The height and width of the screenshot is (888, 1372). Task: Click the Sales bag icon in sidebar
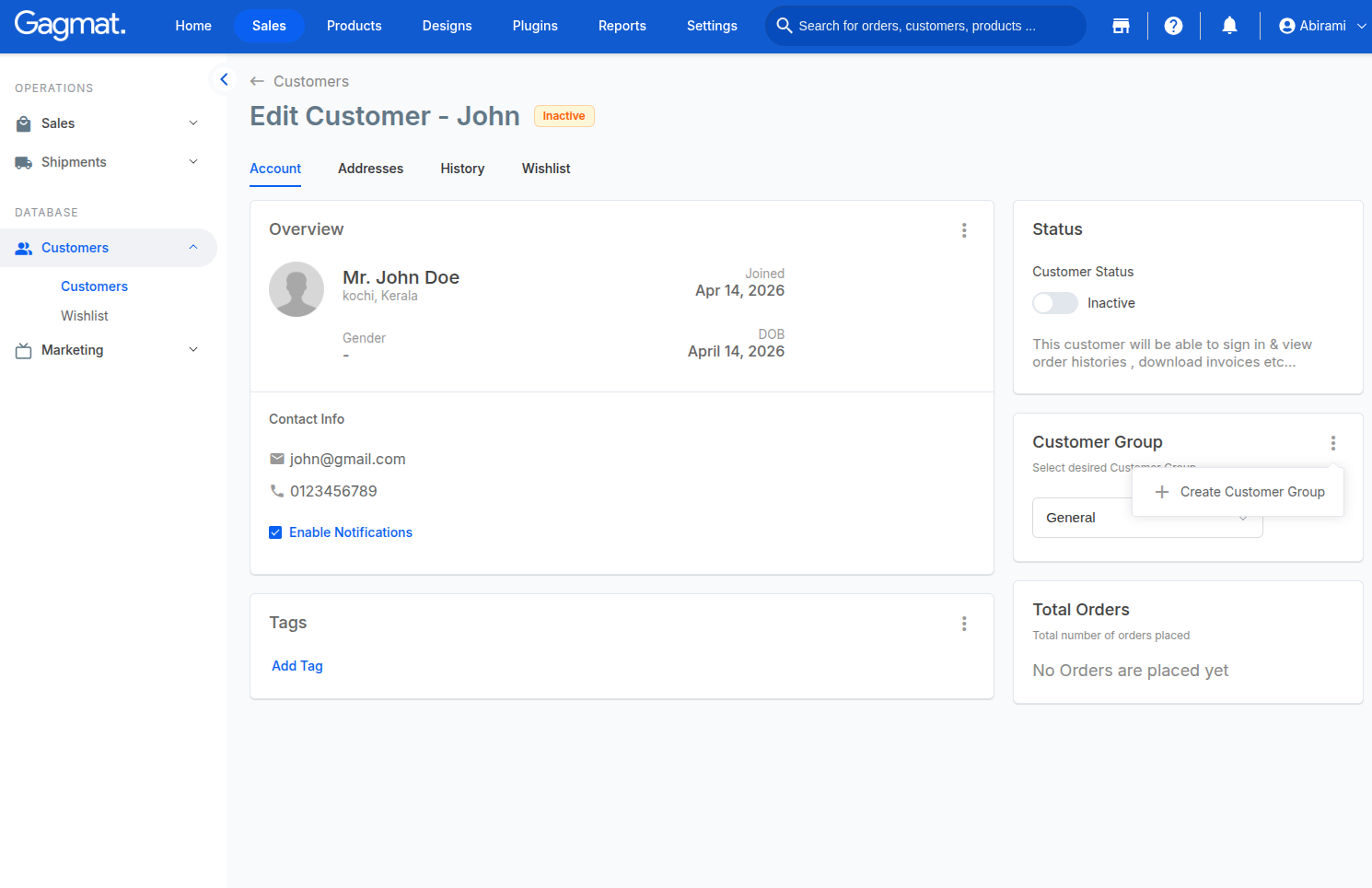(24, 123)
